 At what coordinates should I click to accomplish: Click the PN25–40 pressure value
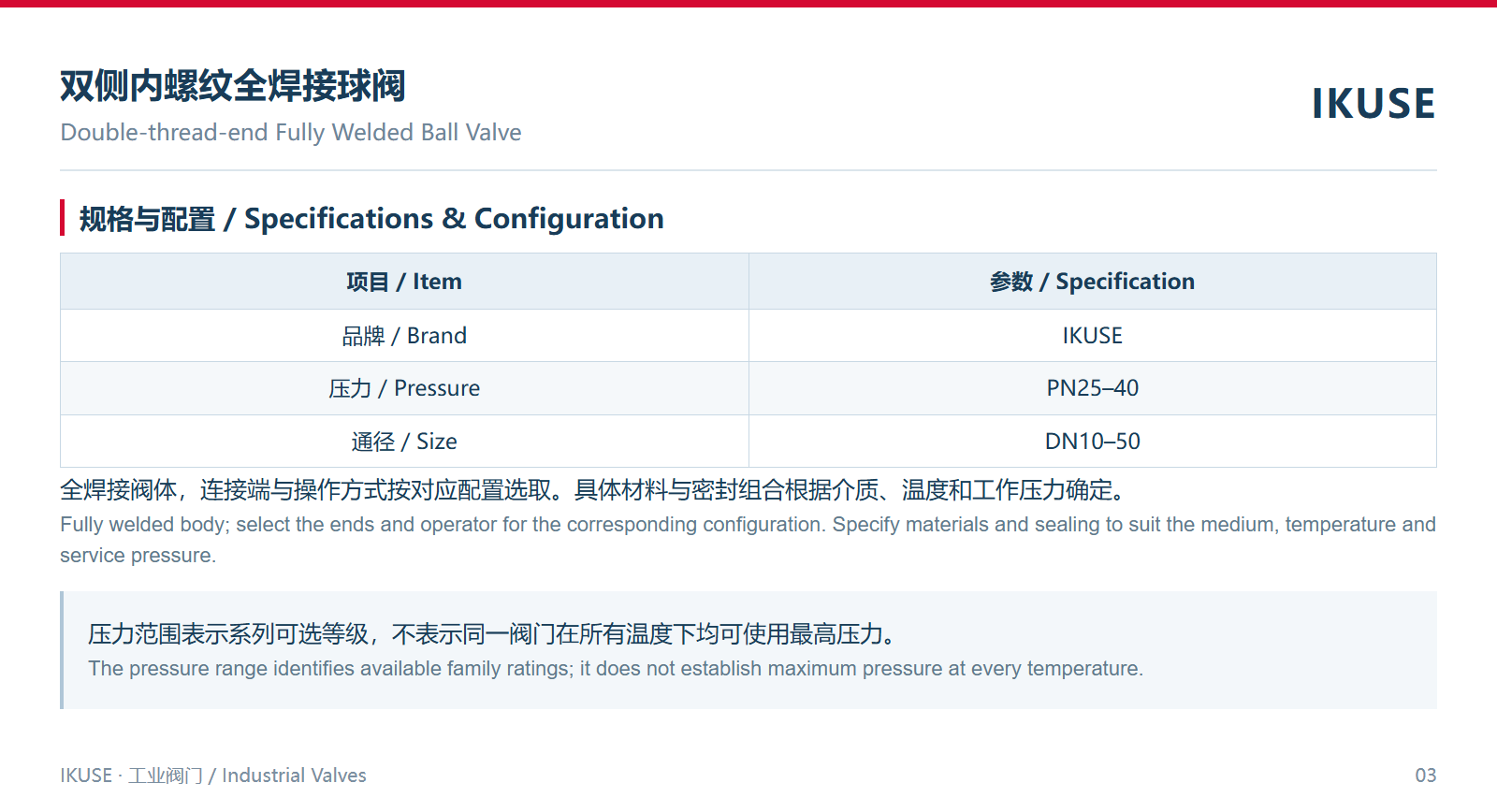tap(1093, 388)
